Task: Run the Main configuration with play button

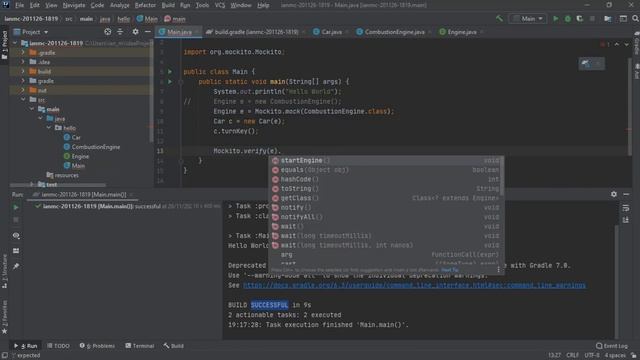Action: (x=555, y=19)
